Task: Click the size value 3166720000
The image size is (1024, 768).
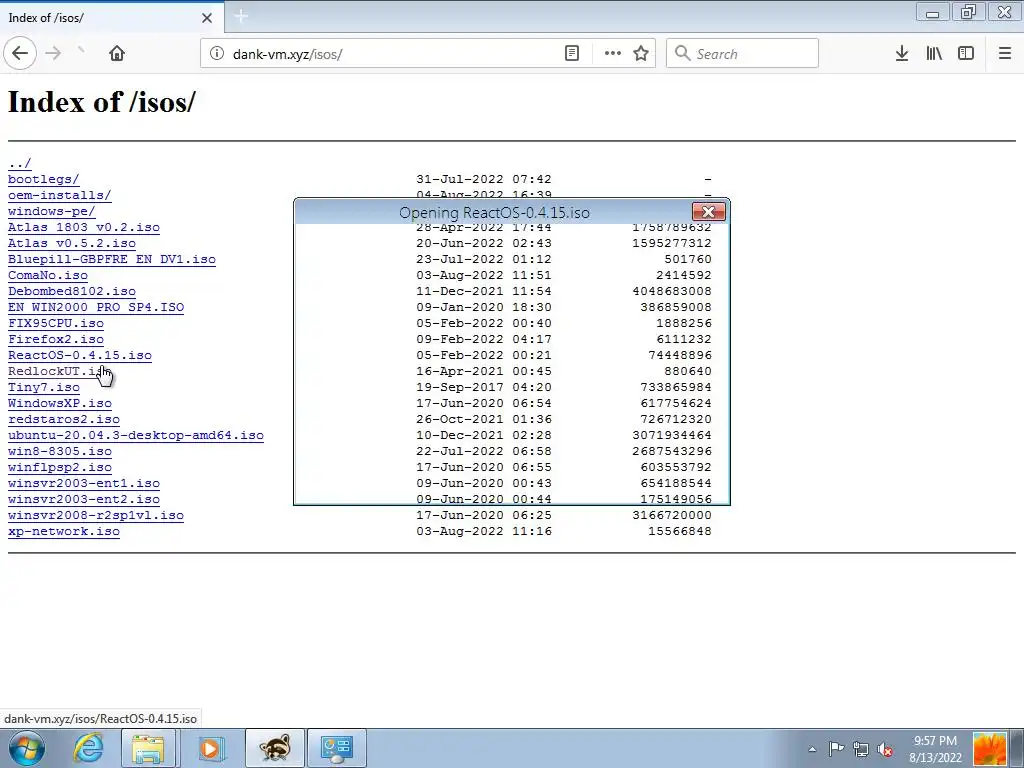Action: tap(672, 515)
